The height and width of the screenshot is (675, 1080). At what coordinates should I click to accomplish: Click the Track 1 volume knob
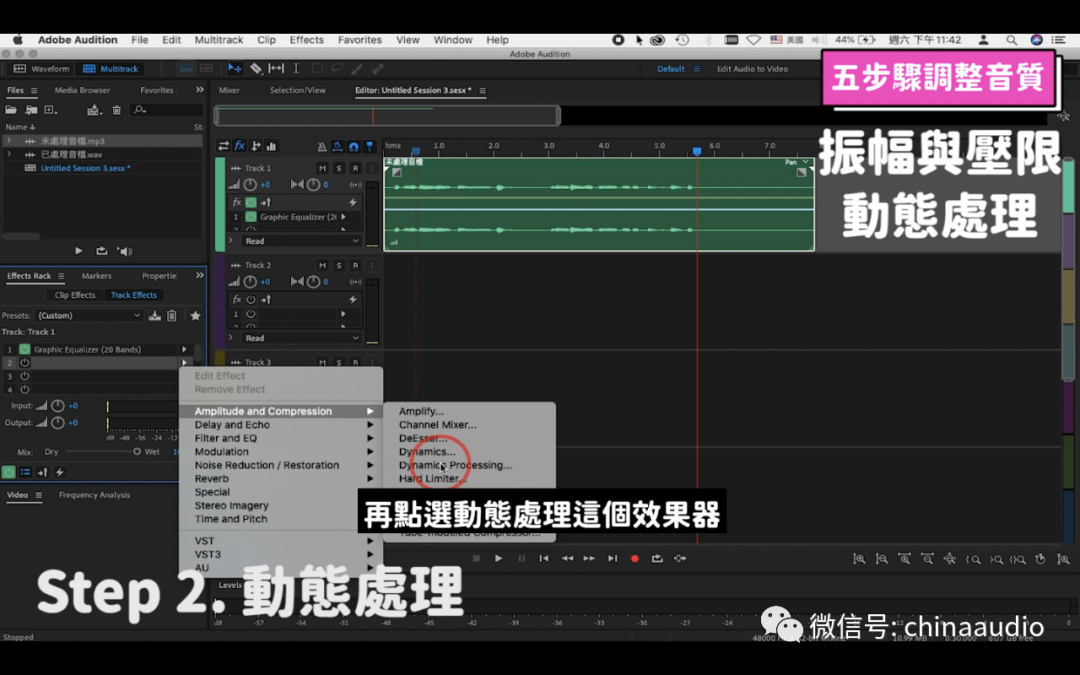point(250,185)
